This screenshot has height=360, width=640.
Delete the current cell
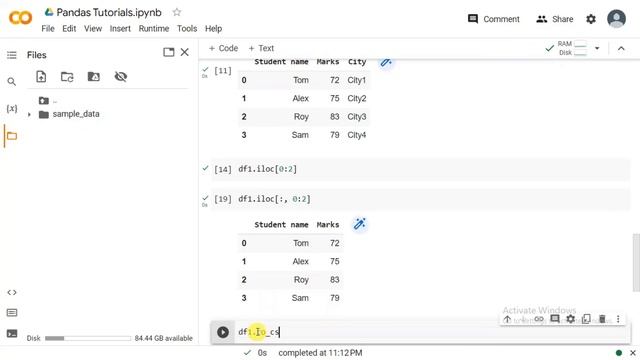602,319
